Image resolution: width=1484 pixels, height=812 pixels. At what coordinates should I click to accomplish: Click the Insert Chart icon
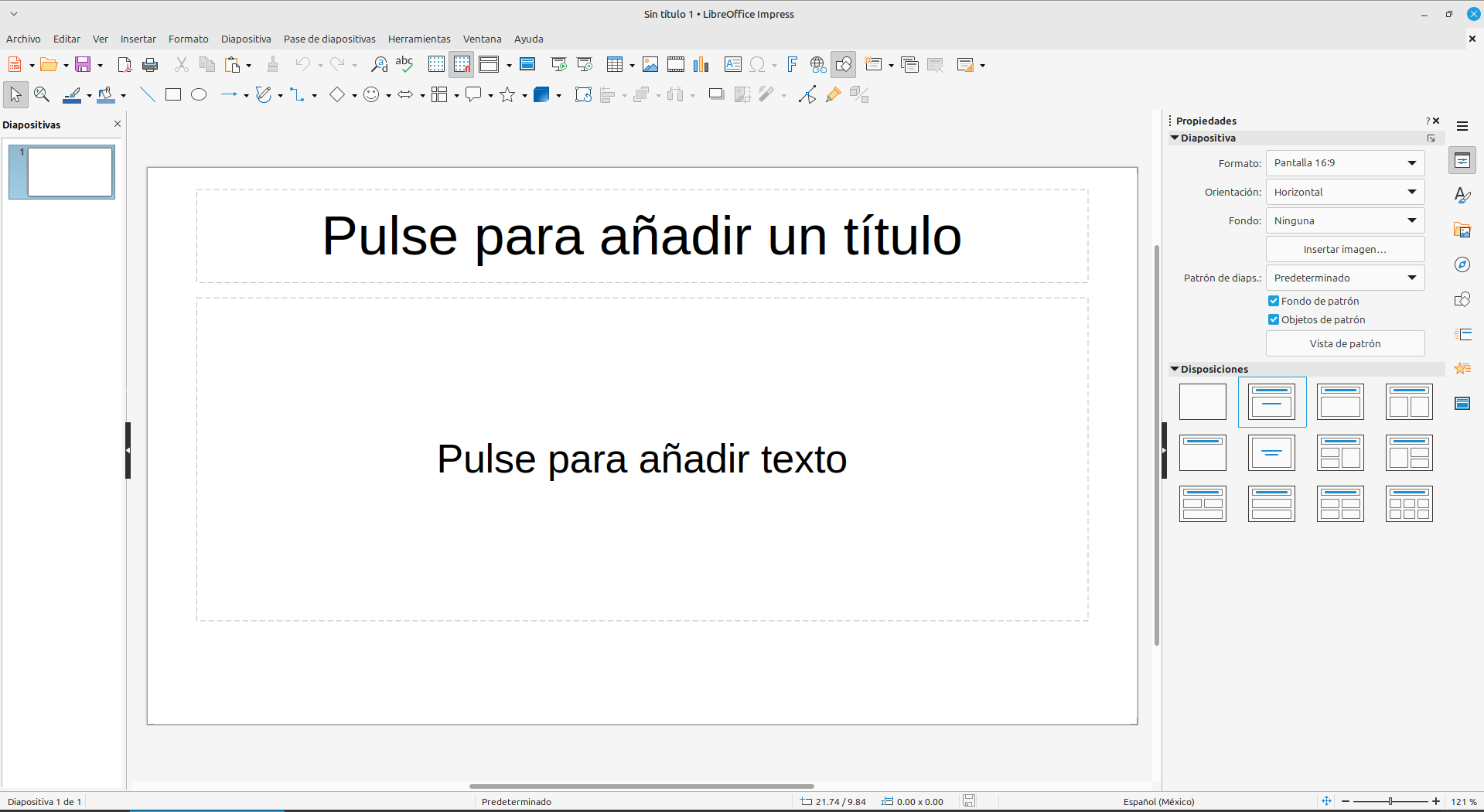click(701, 65)
